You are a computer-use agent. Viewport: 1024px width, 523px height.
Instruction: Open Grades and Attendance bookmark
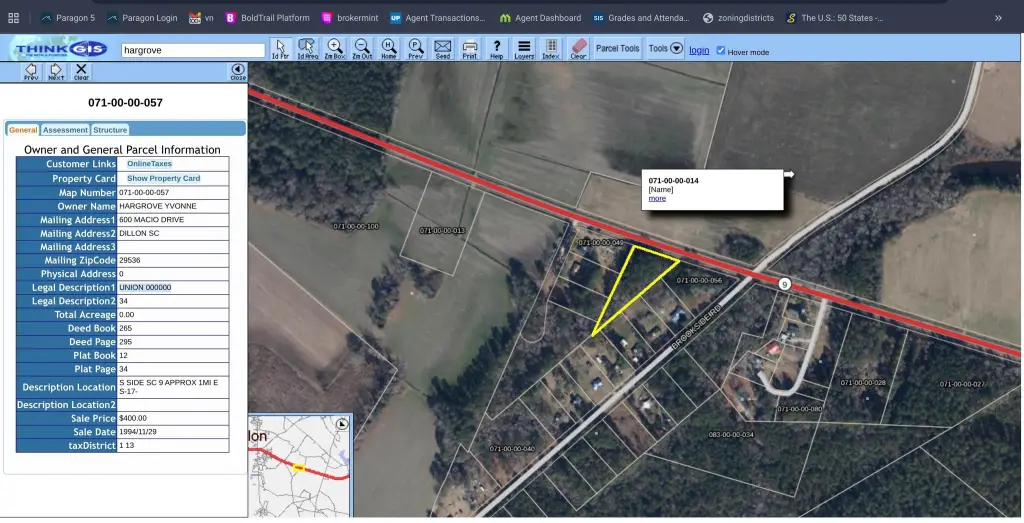coord(641,18)
